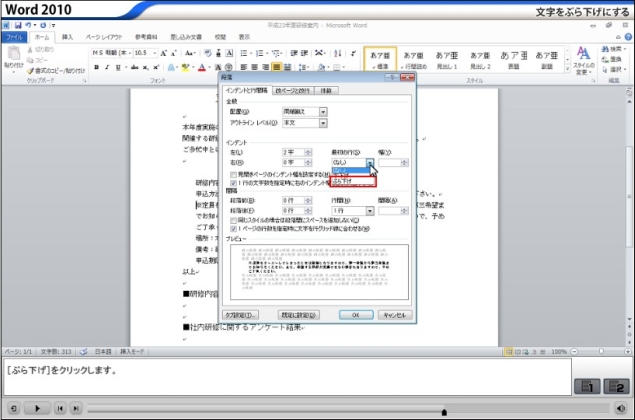635x420 pixels.
Task: Switch to the third dialog tab 体裁
Action: pyautogui.click(x=326, y=91)
